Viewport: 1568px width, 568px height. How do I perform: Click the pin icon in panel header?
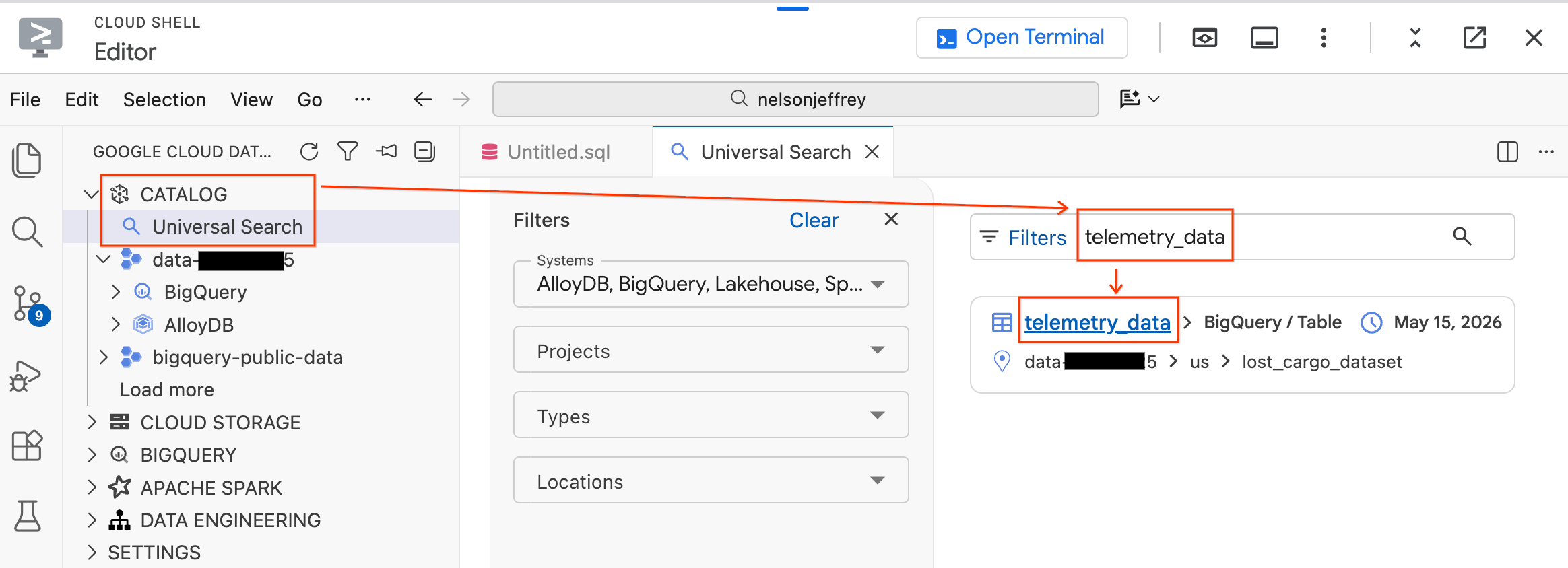point(386,151)
